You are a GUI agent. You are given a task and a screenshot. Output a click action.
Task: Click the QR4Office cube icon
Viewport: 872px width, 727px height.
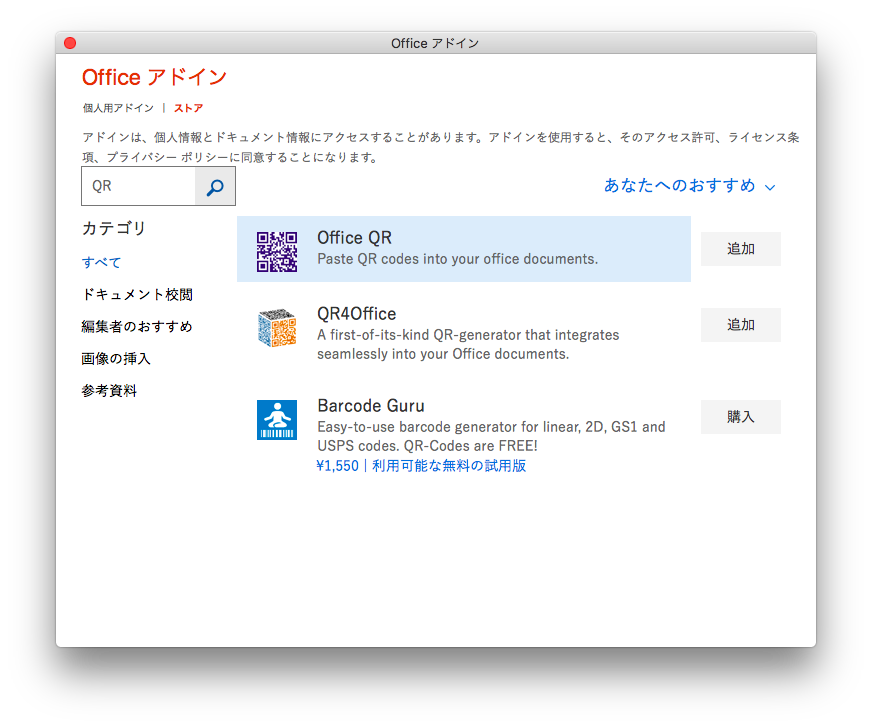coord(276,328)
